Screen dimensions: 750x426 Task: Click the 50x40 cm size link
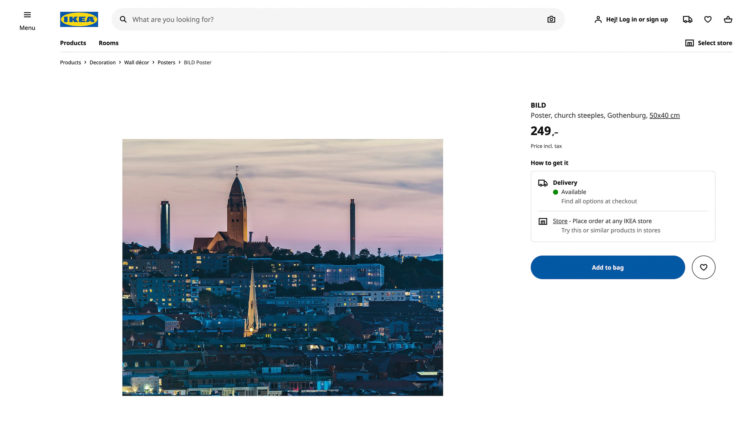pos(664,115)
